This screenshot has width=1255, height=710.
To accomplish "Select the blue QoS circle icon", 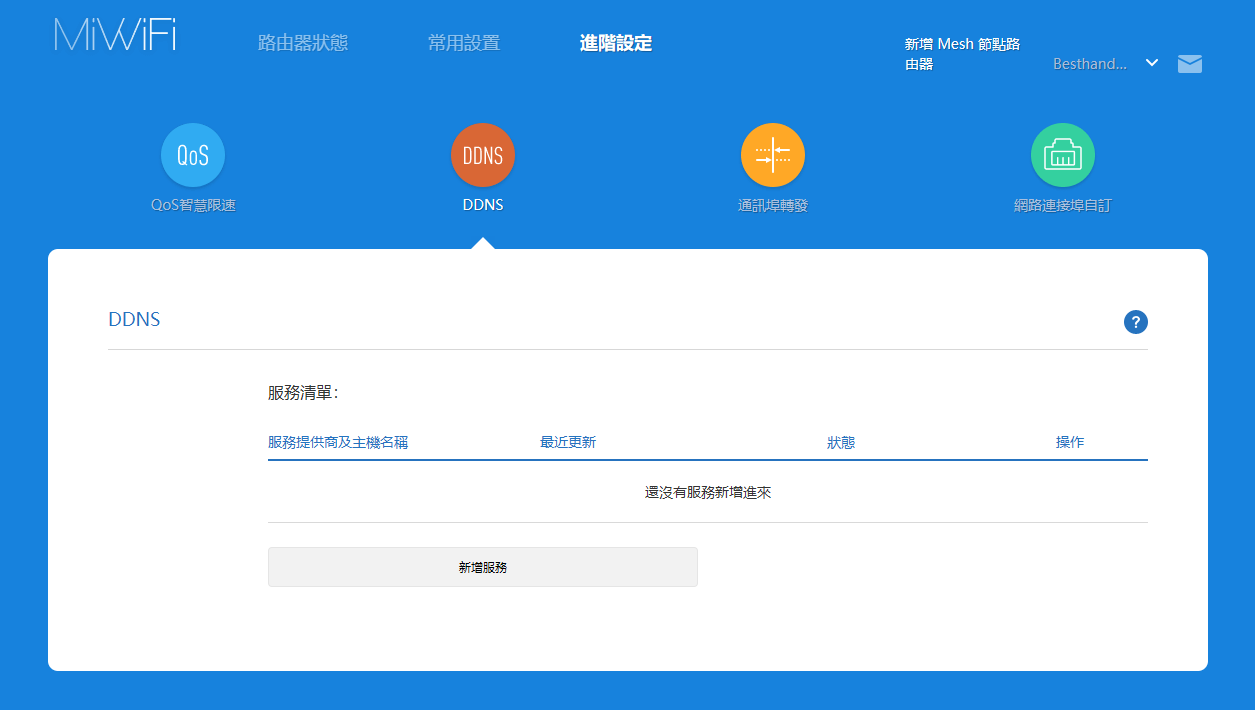I will 193,155.
